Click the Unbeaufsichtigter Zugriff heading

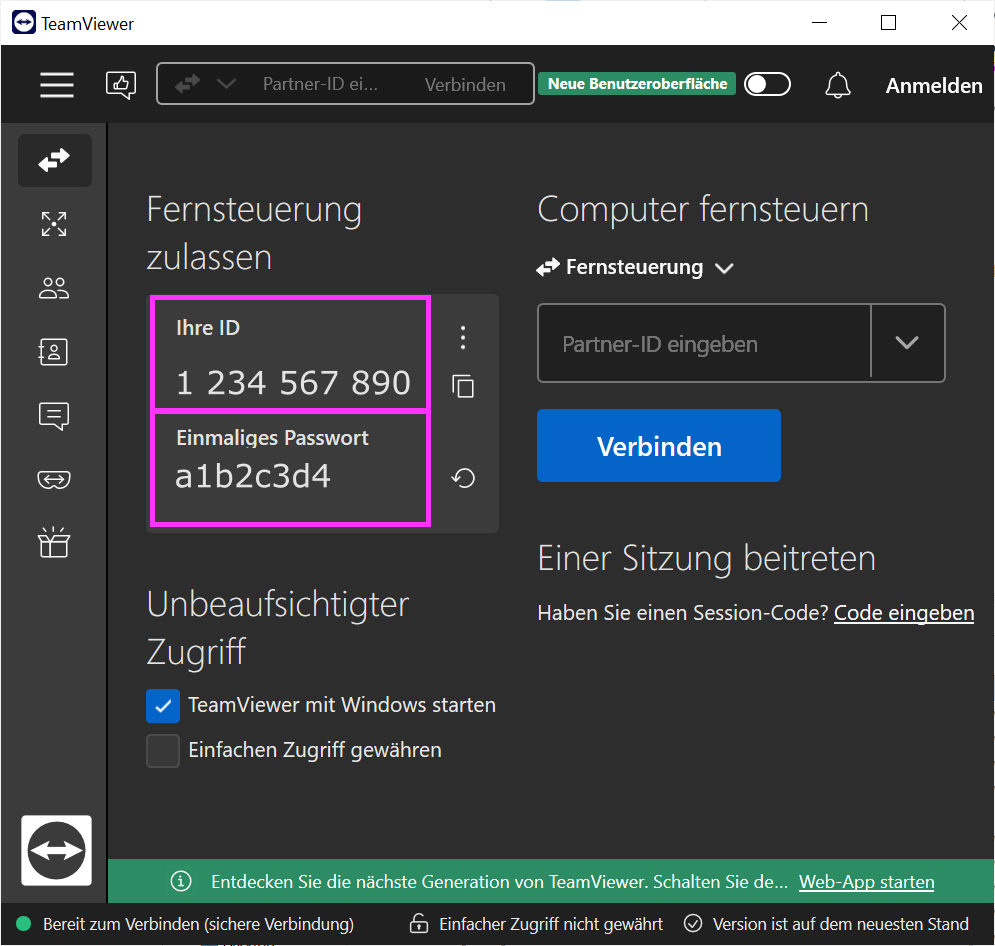pyautogui.click(x=277, y=627)
